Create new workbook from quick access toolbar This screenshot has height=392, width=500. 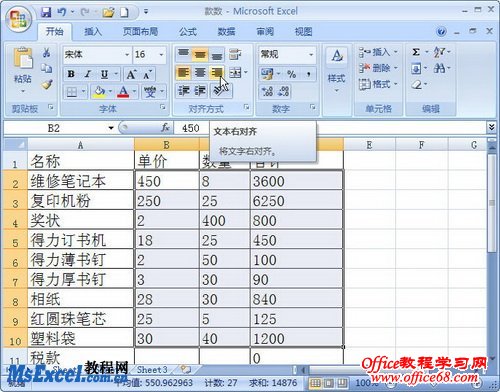[x=124, y=12]
